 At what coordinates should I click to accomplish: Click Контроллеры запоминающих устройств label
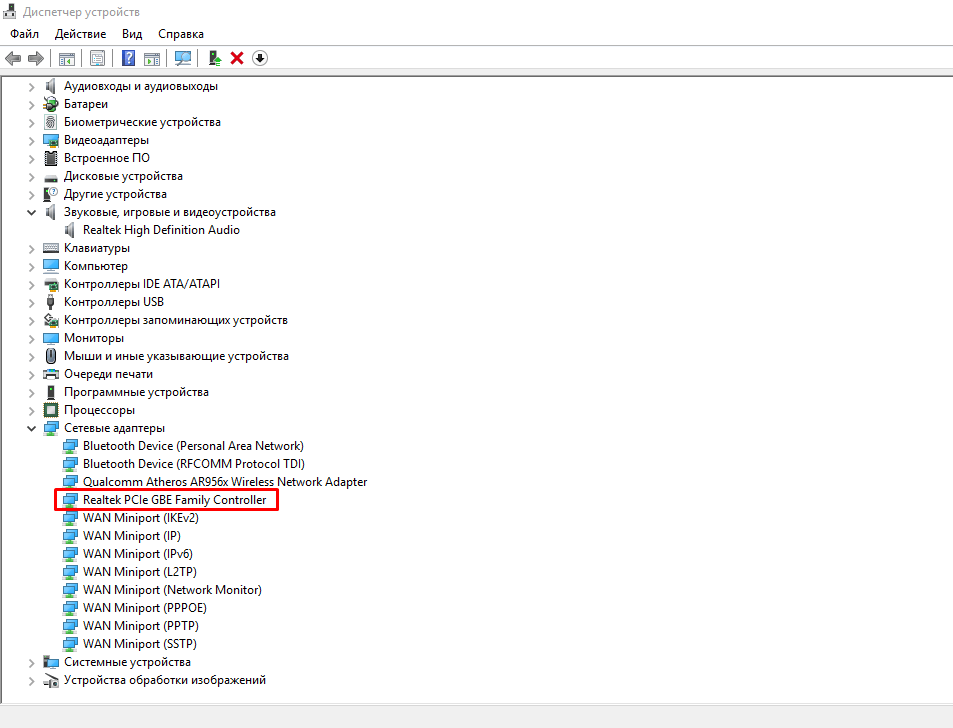176,320
